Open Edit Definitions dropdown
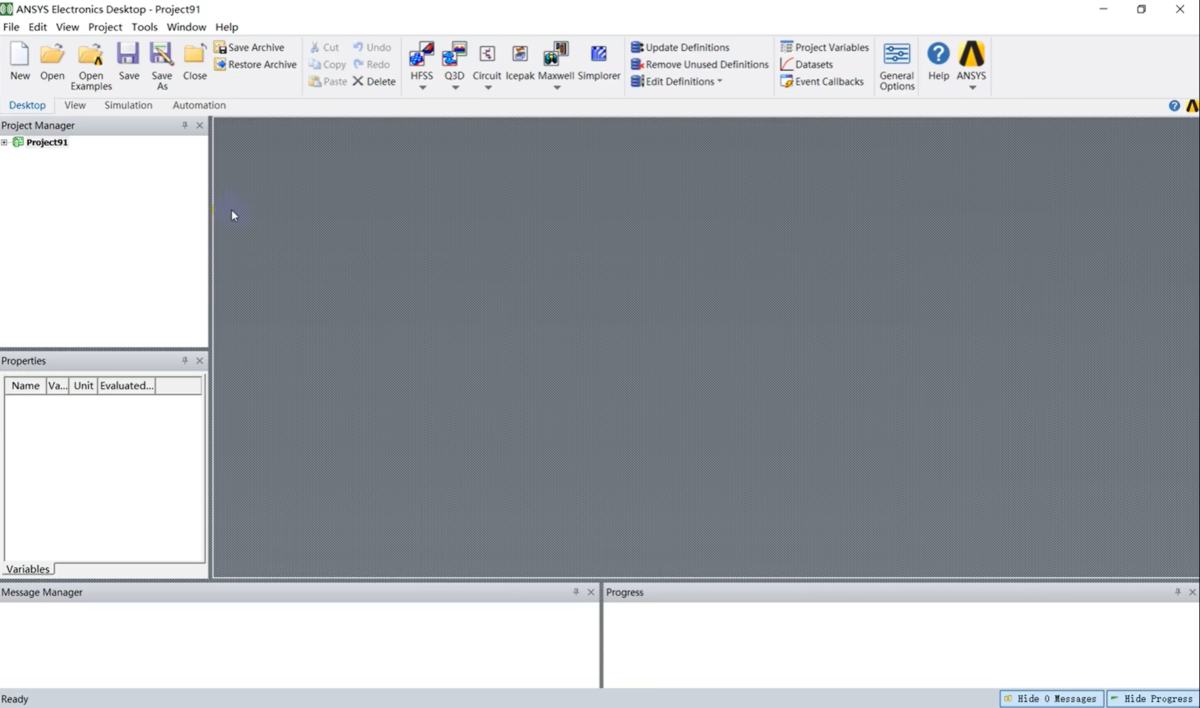Screen dimensions: 1200x708 point(676,81)
